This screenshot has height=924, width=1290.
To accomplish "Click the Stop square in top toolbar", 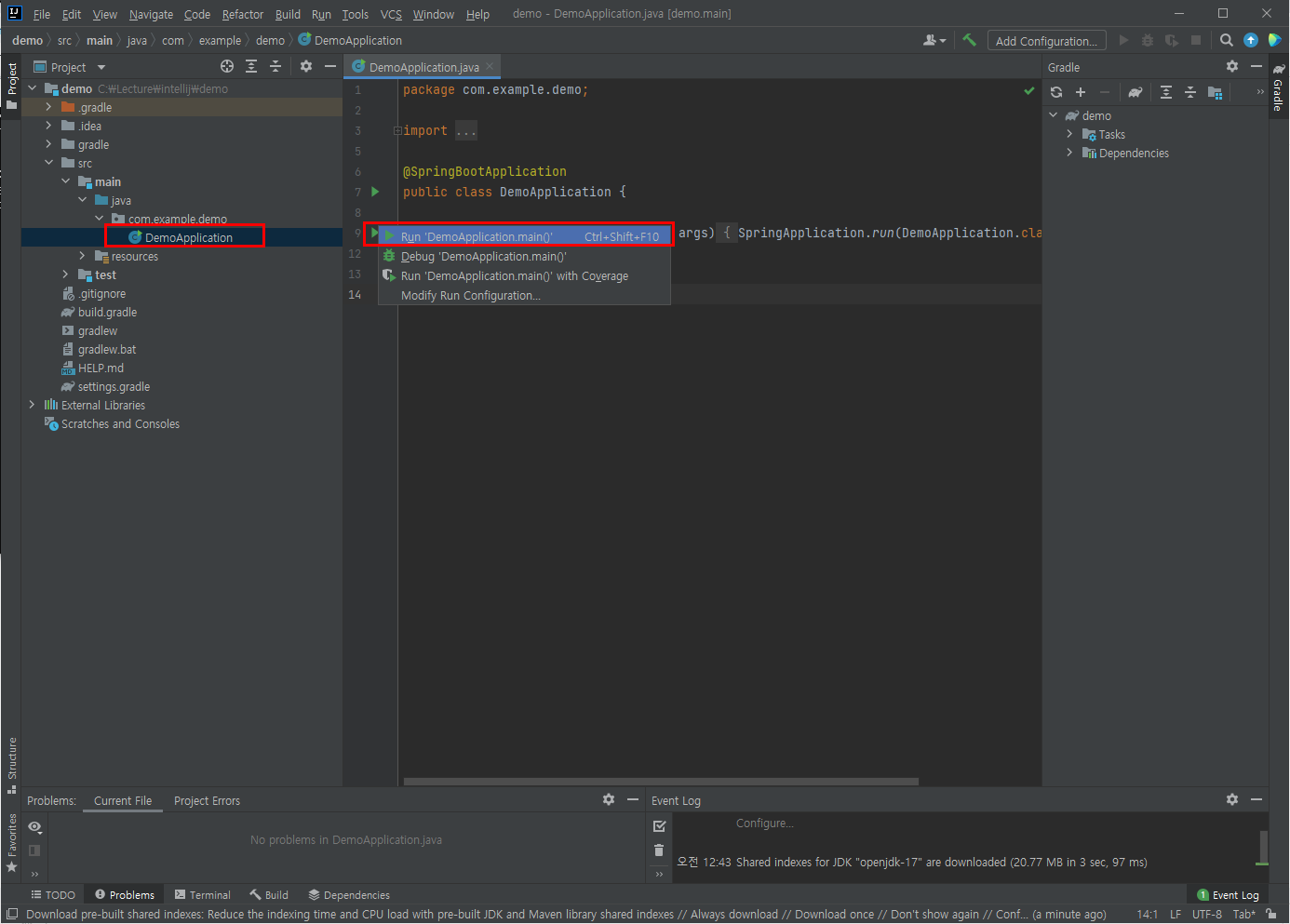I will point(1196,40).
